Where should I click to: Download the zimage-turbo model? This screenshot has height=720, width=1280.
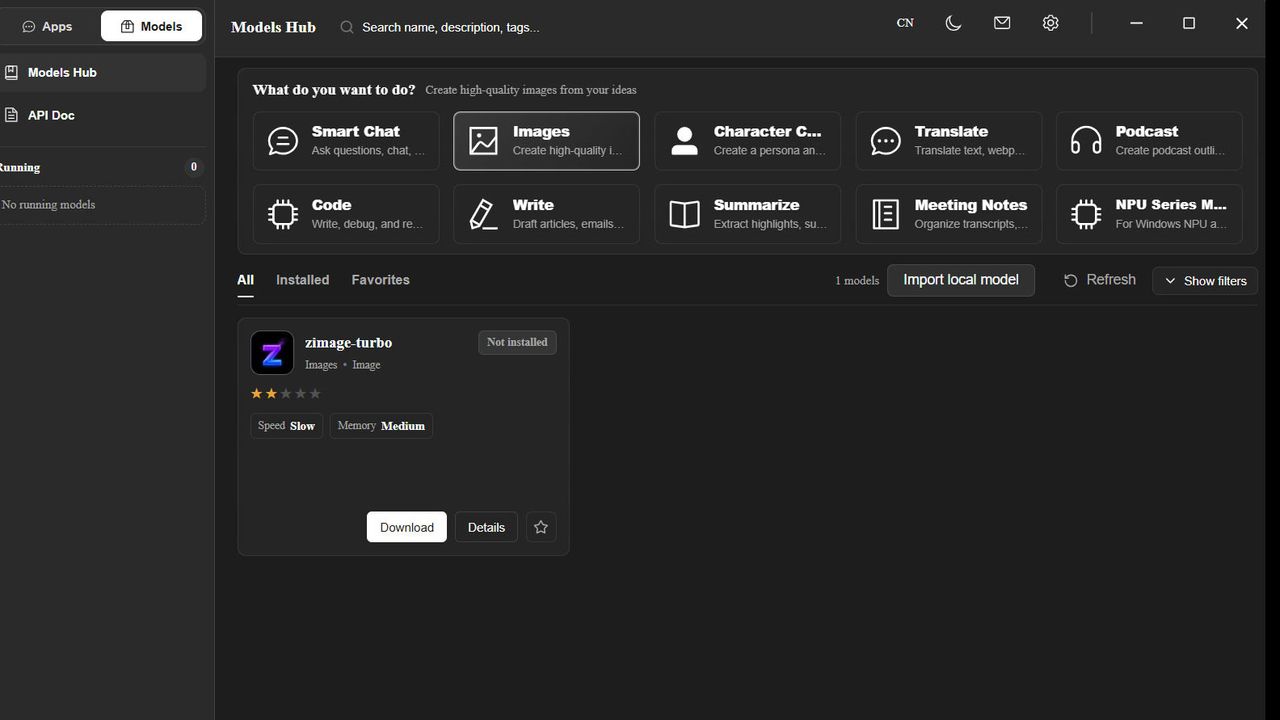407,527
